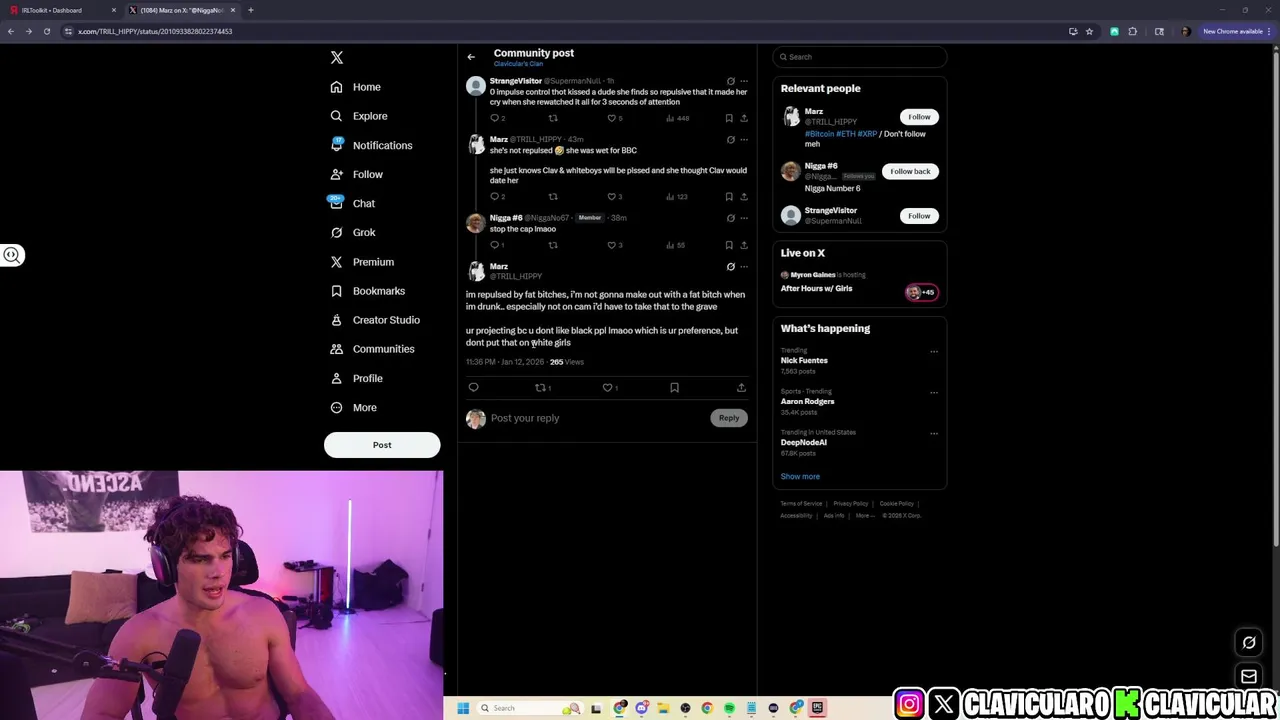Image resolution: width=1280 pixels, height=720 pixels.
Task: Open options for Aaron Rodgers trend
Action: (934, 393)
